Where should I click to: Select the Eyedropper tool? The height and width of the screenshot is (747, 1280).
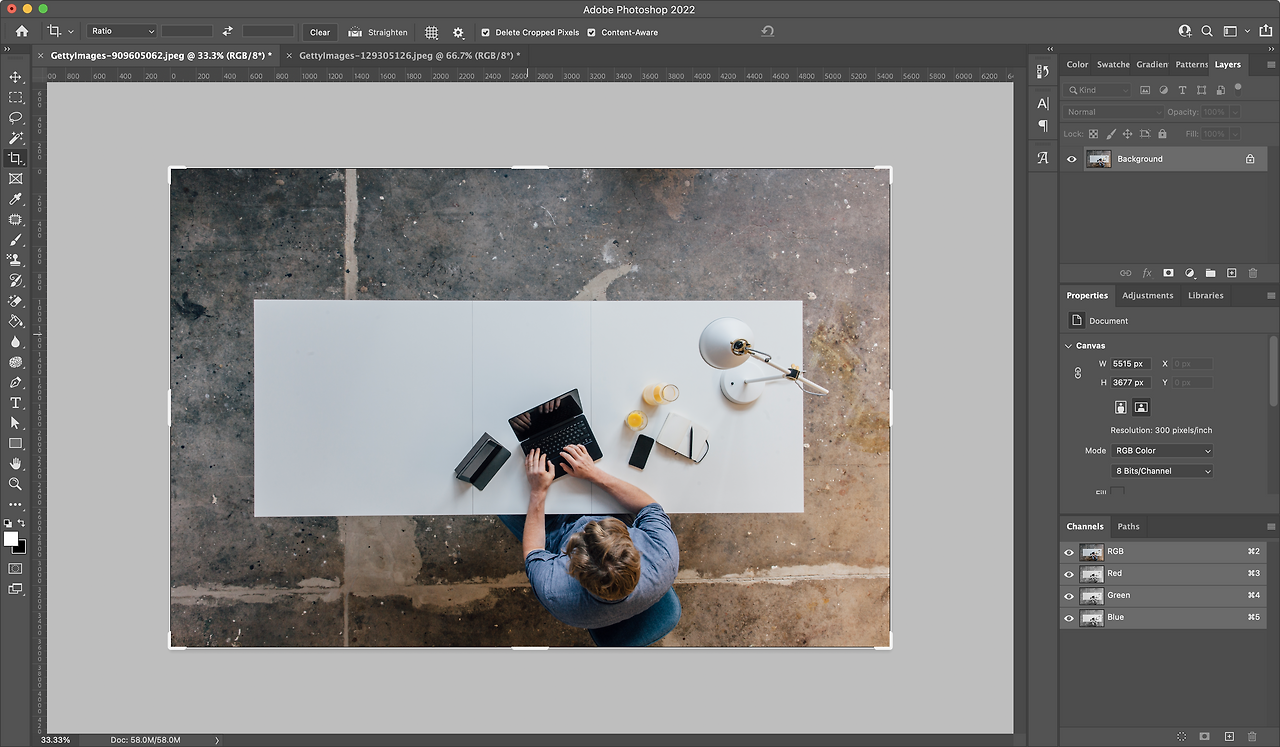15,199
